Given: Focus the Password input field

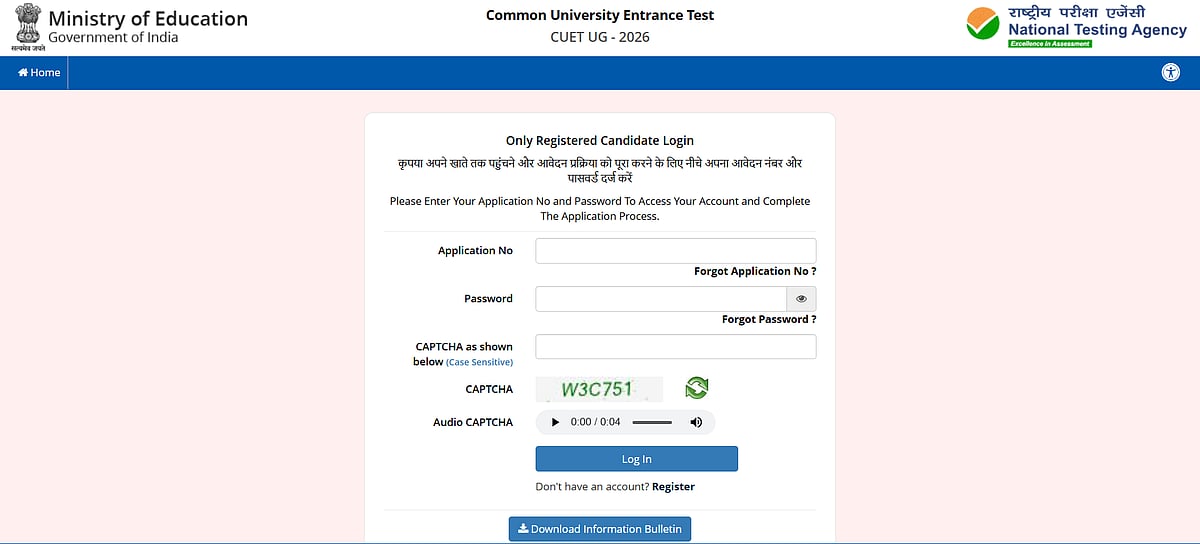Looking at the screenshot, I should pyautogui.click(x=662, y=299).
